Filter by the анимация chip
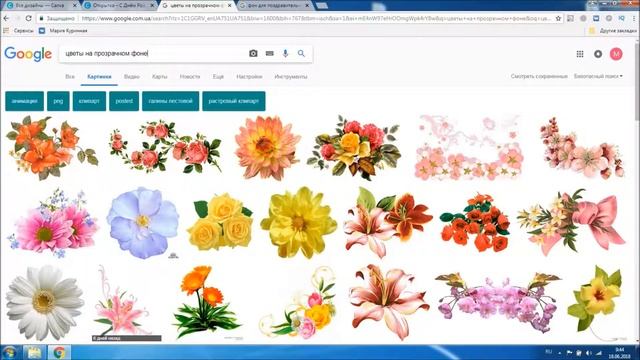The width and height of the screenshot is (640, 360). coord(24,101)
